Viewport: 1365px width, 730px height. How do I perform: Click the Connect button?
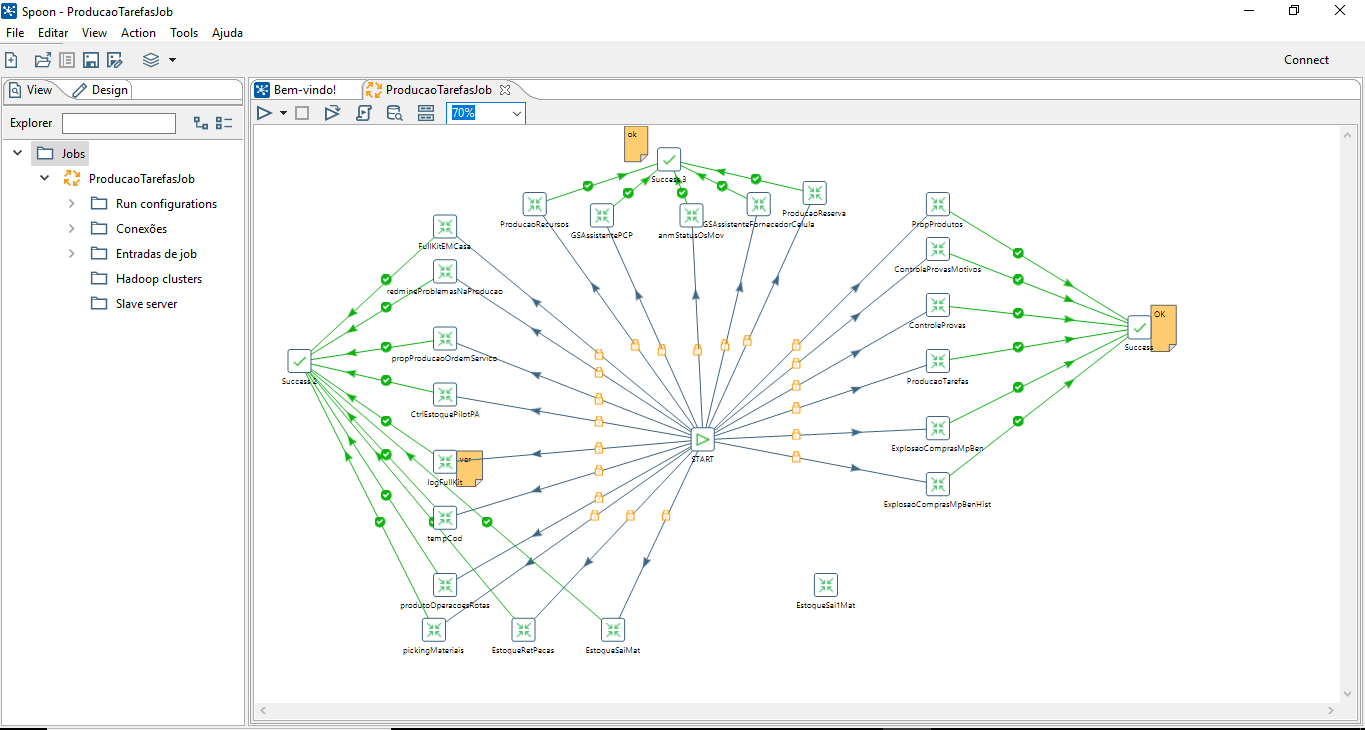coord(1306,59)
